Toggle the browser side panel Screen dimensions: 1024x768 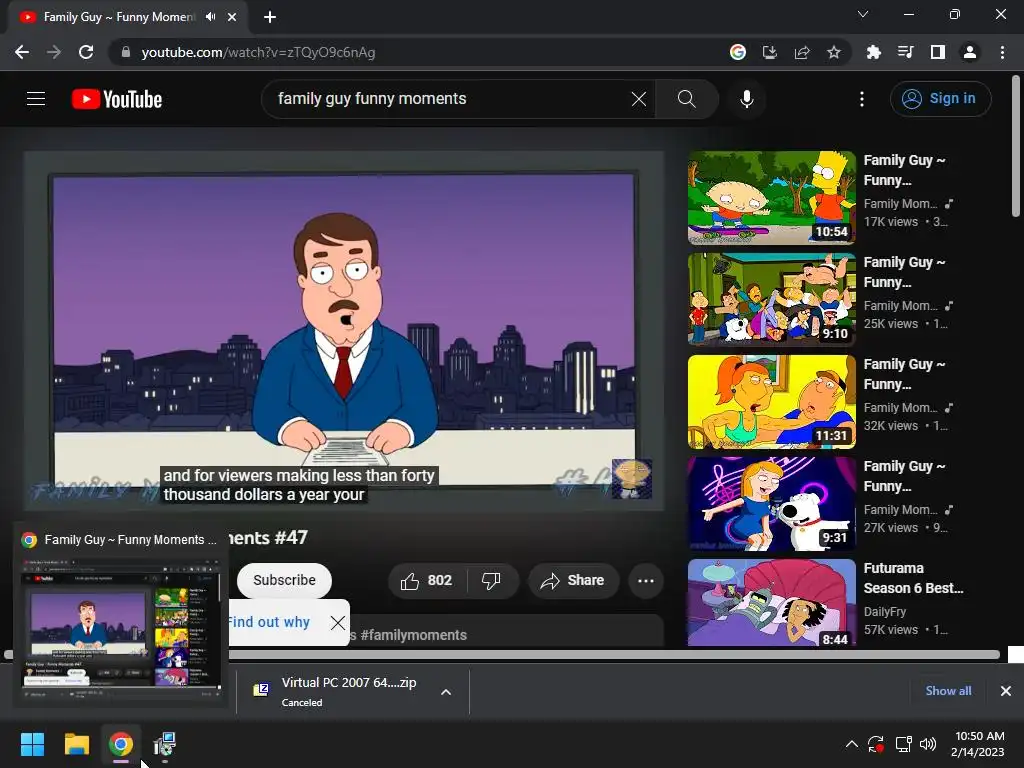tap(938, 52)
